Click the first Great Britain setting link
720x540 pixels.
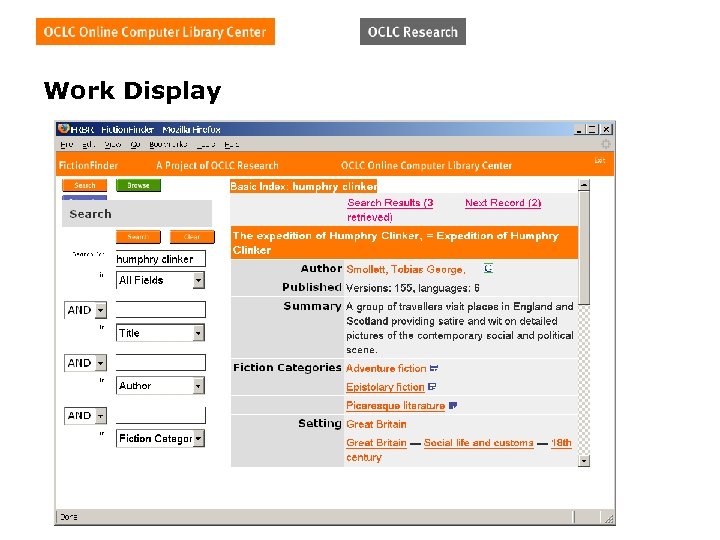click(376, 424)
